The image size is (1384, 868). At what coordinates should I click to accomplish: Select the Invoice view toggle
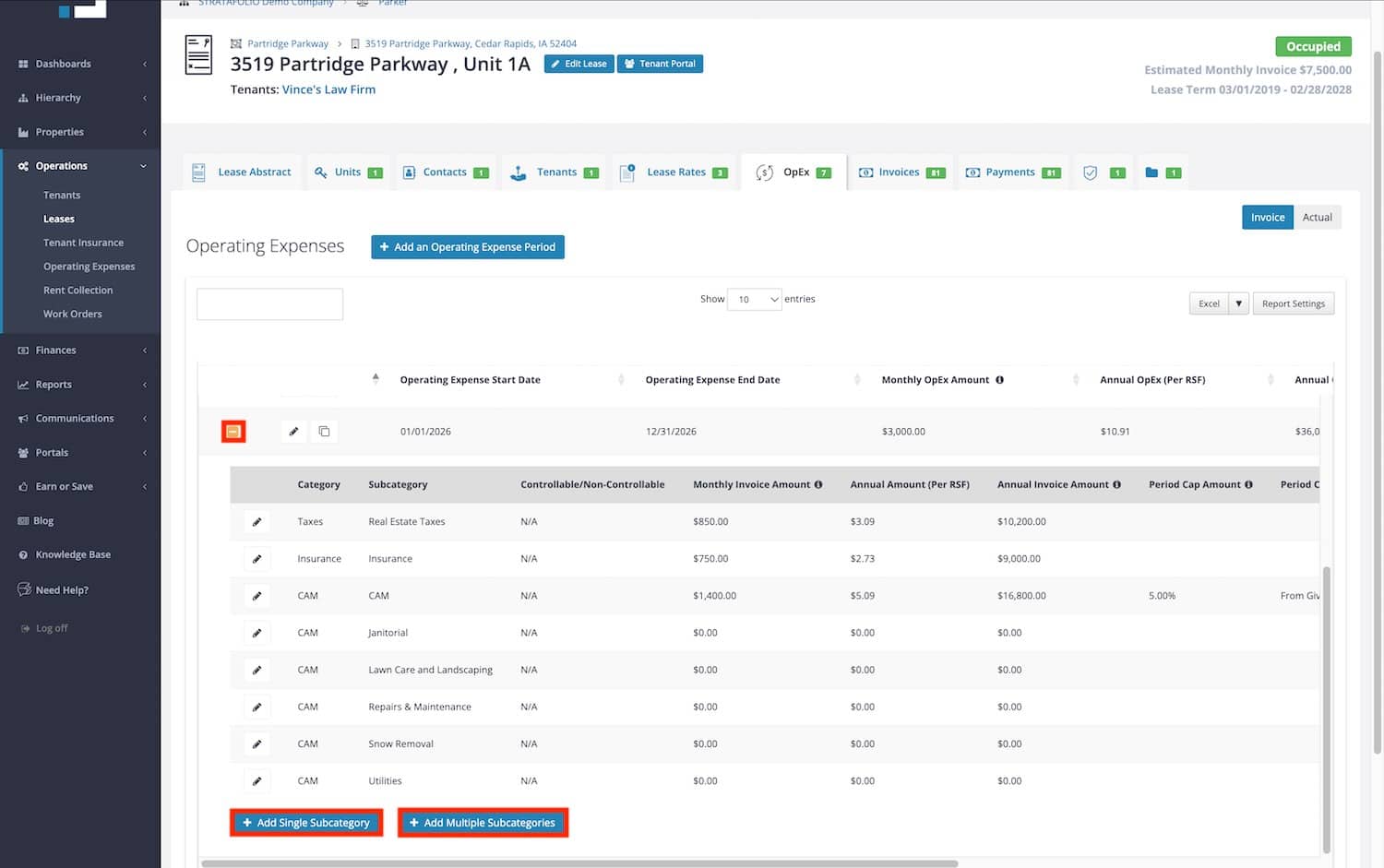[1267, 218]
